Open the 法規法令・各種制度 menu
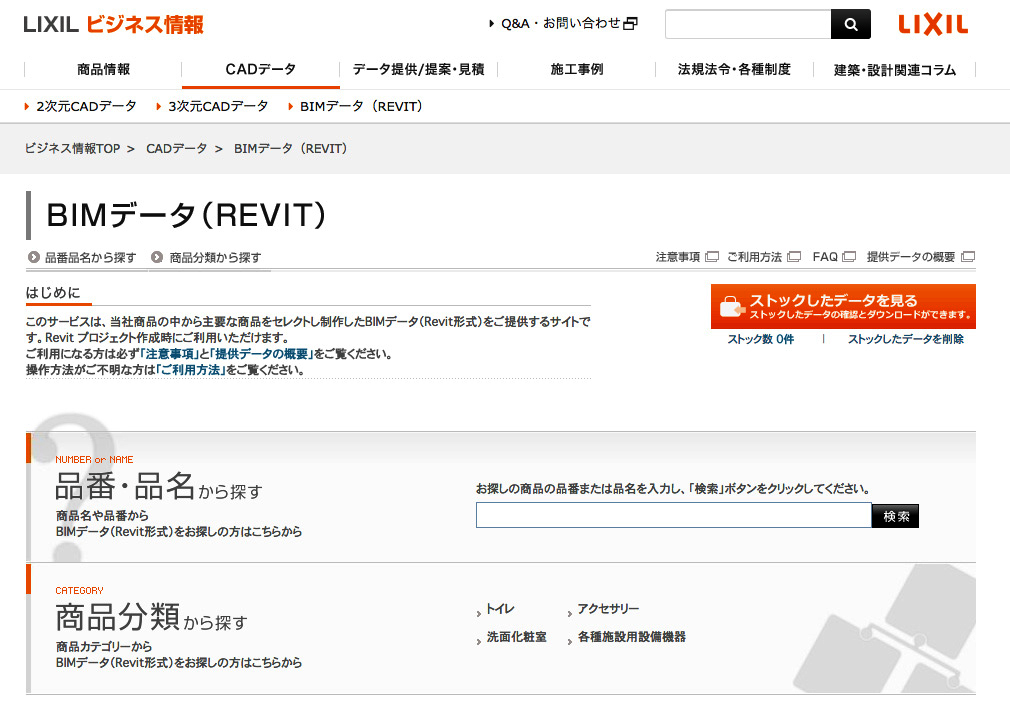Viewport: 1010px width, 707px height. point(734,70)
